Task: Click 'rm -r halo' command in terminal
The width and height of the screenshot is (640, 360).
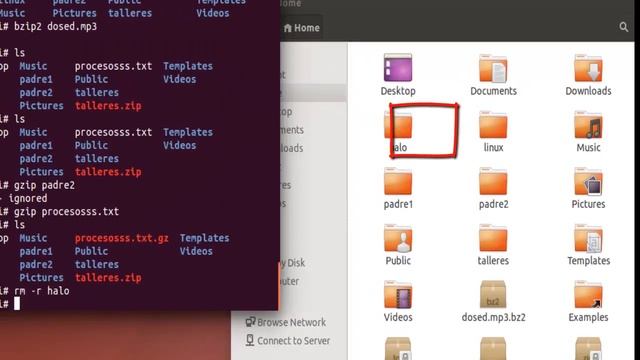Action: (x=42, y=291)
